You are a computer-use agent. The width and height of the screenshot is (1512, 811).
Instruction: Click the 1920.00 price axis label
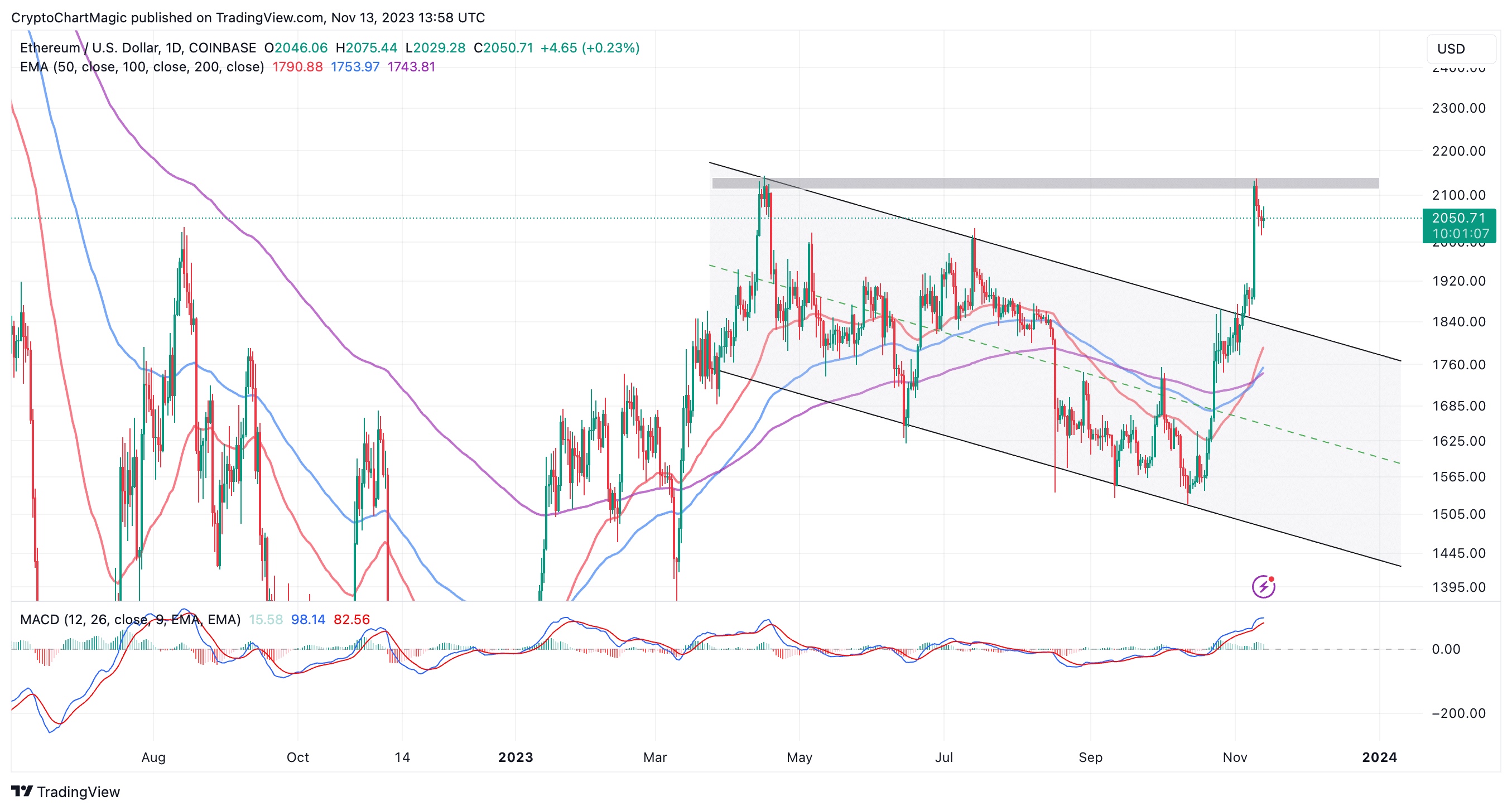coord(1458,281)
